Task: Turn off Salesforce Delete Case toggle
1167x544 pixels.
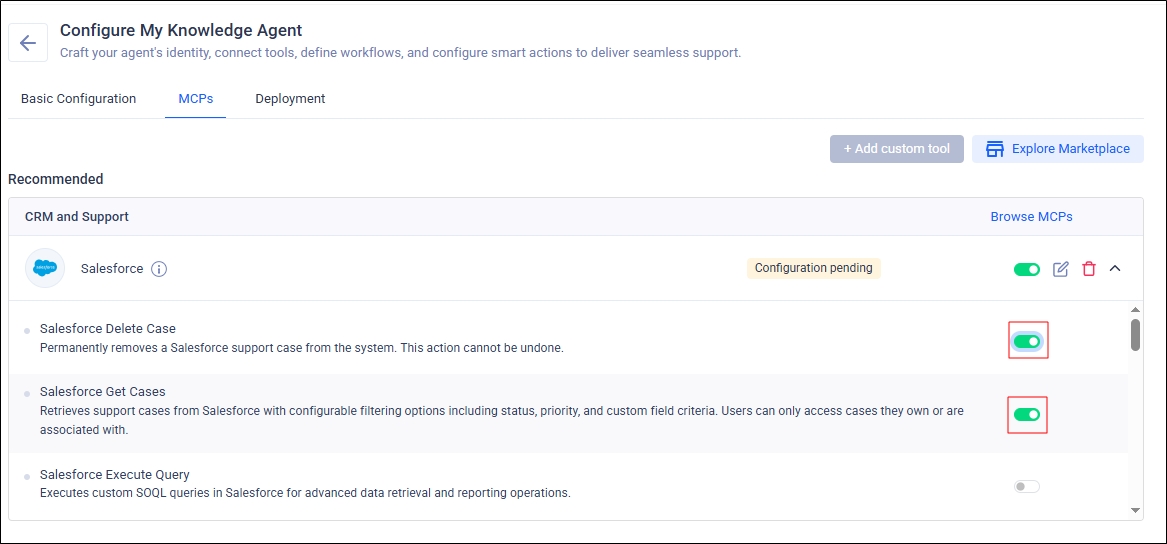Action: [1027, 342]
